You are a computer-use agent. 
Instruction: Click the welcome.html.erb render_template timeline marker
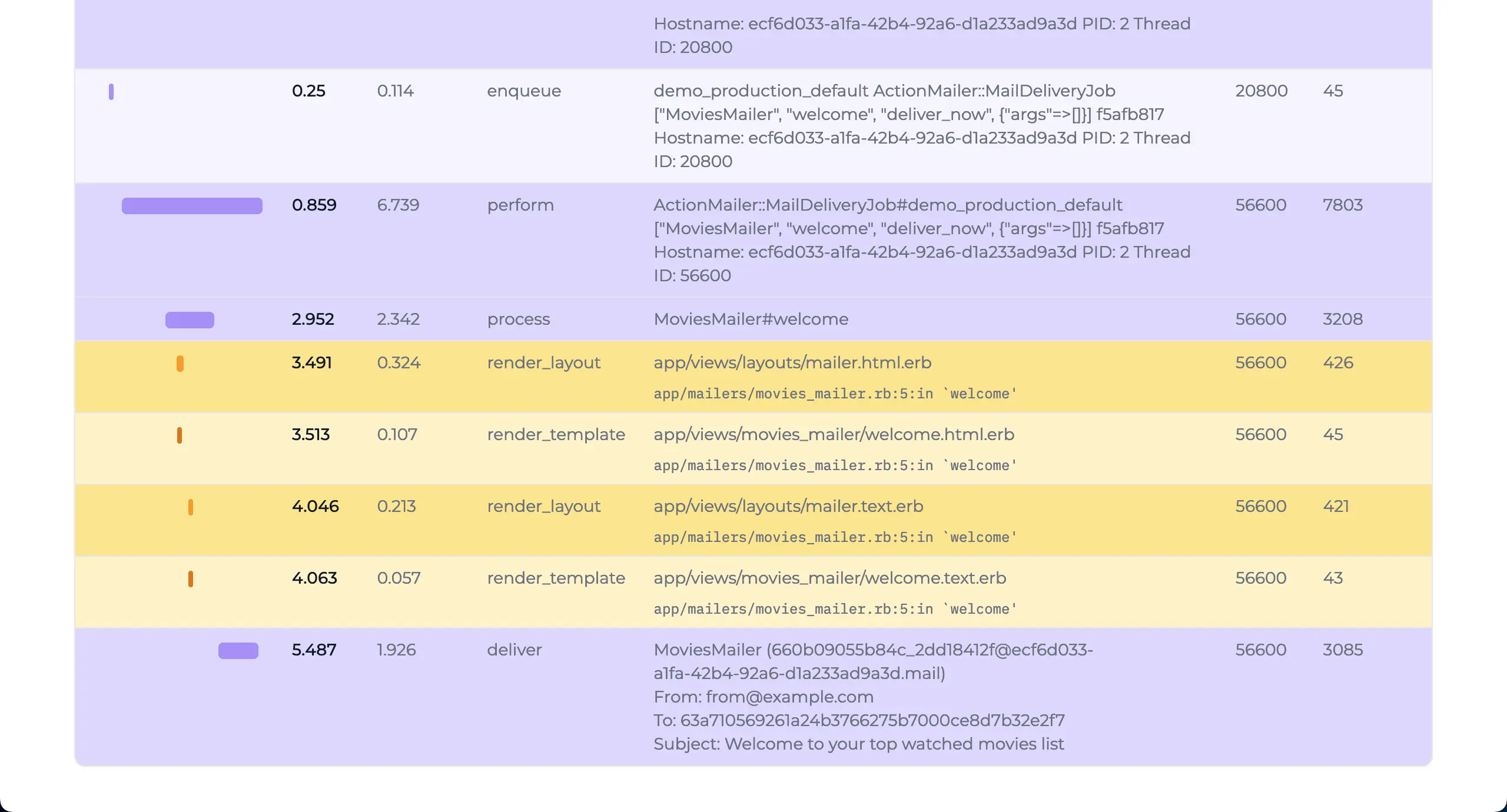click(x=180, y=435)
